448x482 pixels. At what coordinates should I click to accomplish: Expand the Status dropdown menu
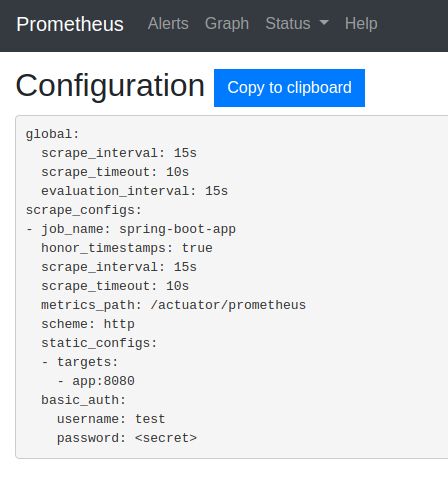pyautogui.click(x=297, y=24)
